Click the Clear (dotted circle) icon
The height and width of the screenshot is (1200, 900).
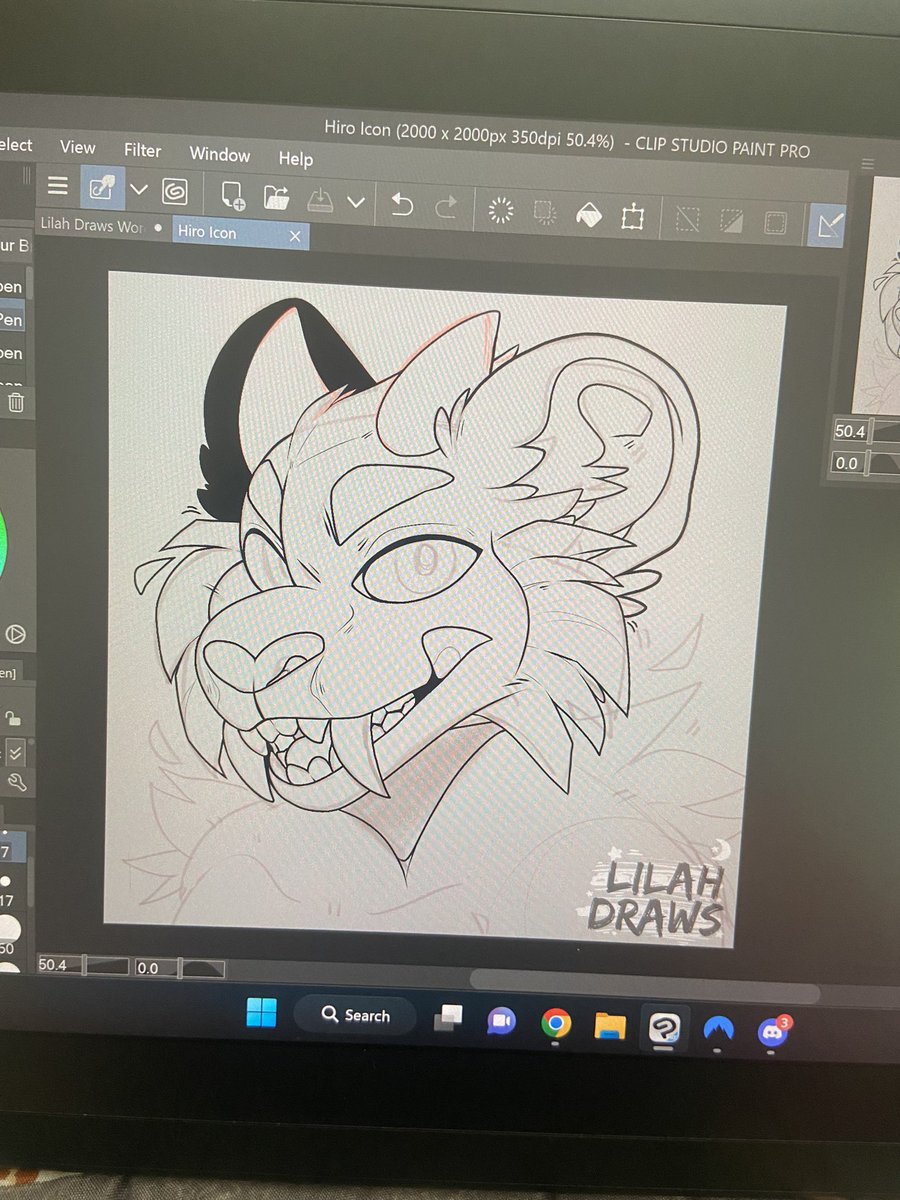point(501,210)
